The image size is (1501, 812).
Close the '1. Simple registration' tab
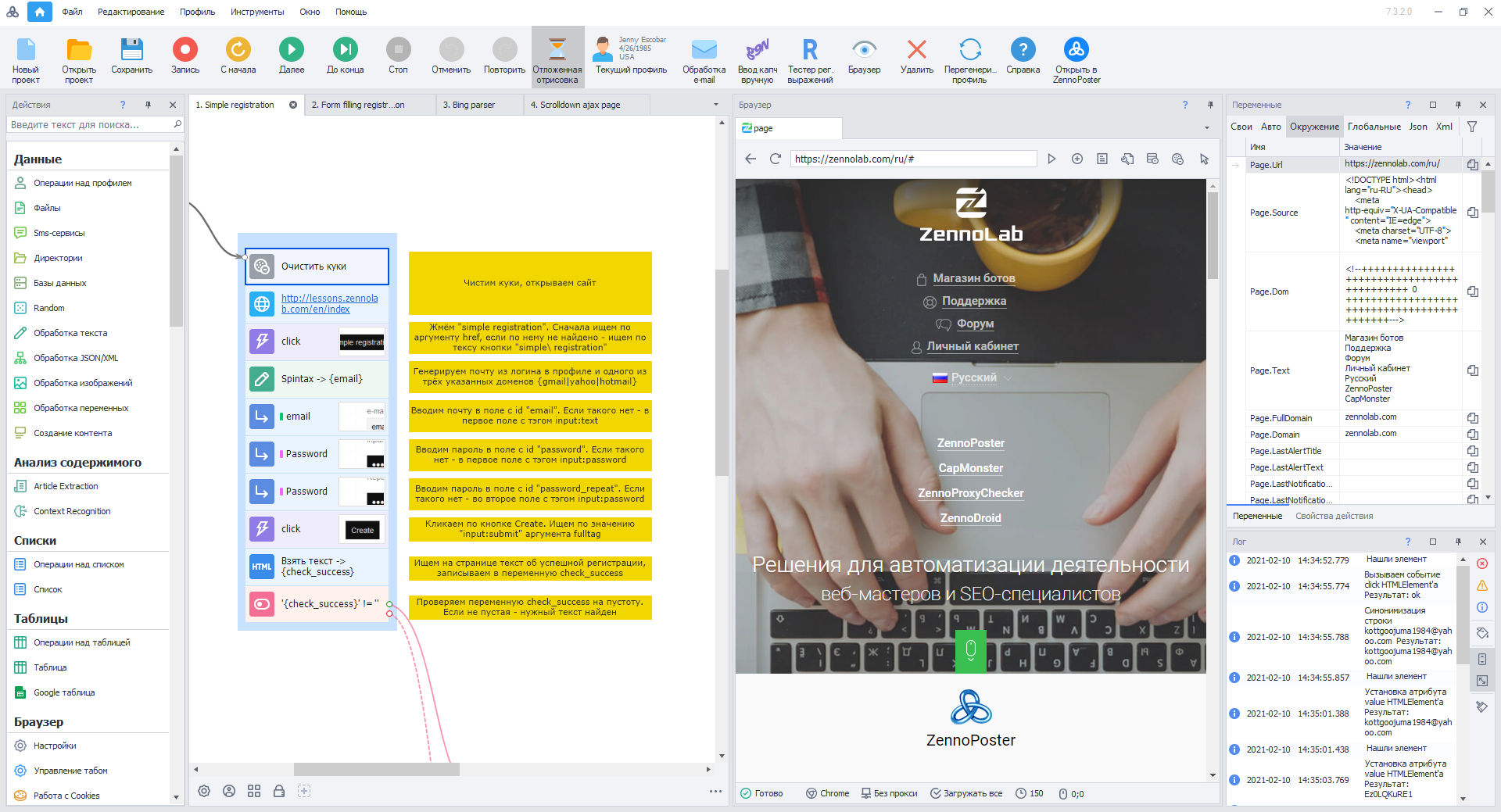pyautogui.click(x=293, y=105)
